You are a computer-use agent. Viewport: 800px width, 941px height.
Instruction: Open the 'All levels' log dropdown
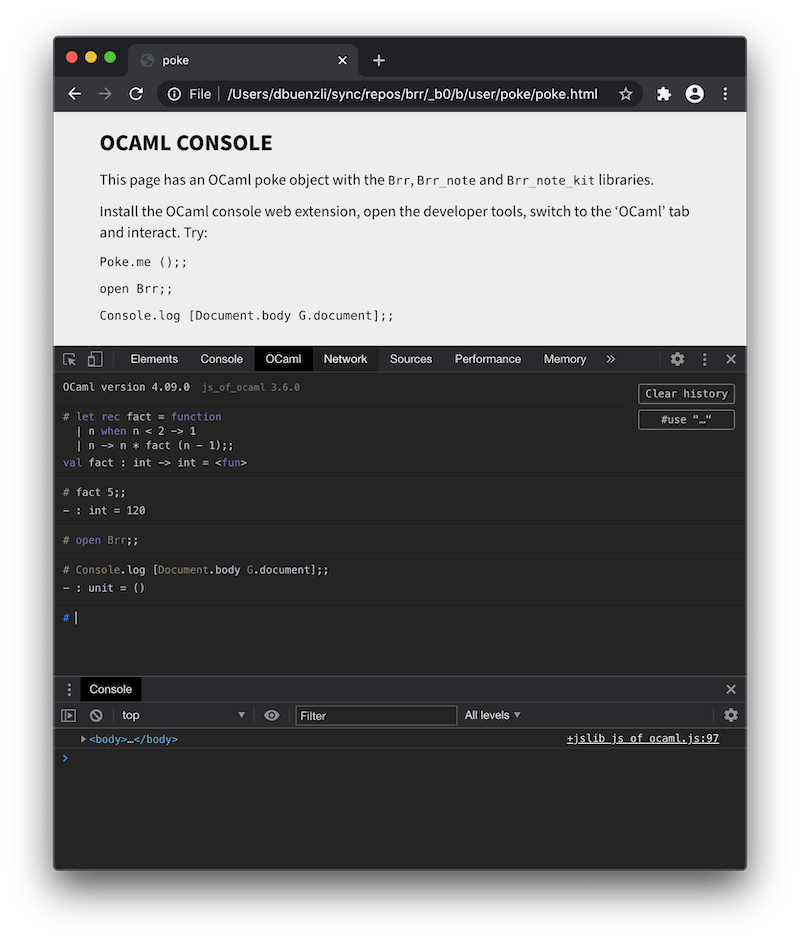tap(492, 715)
